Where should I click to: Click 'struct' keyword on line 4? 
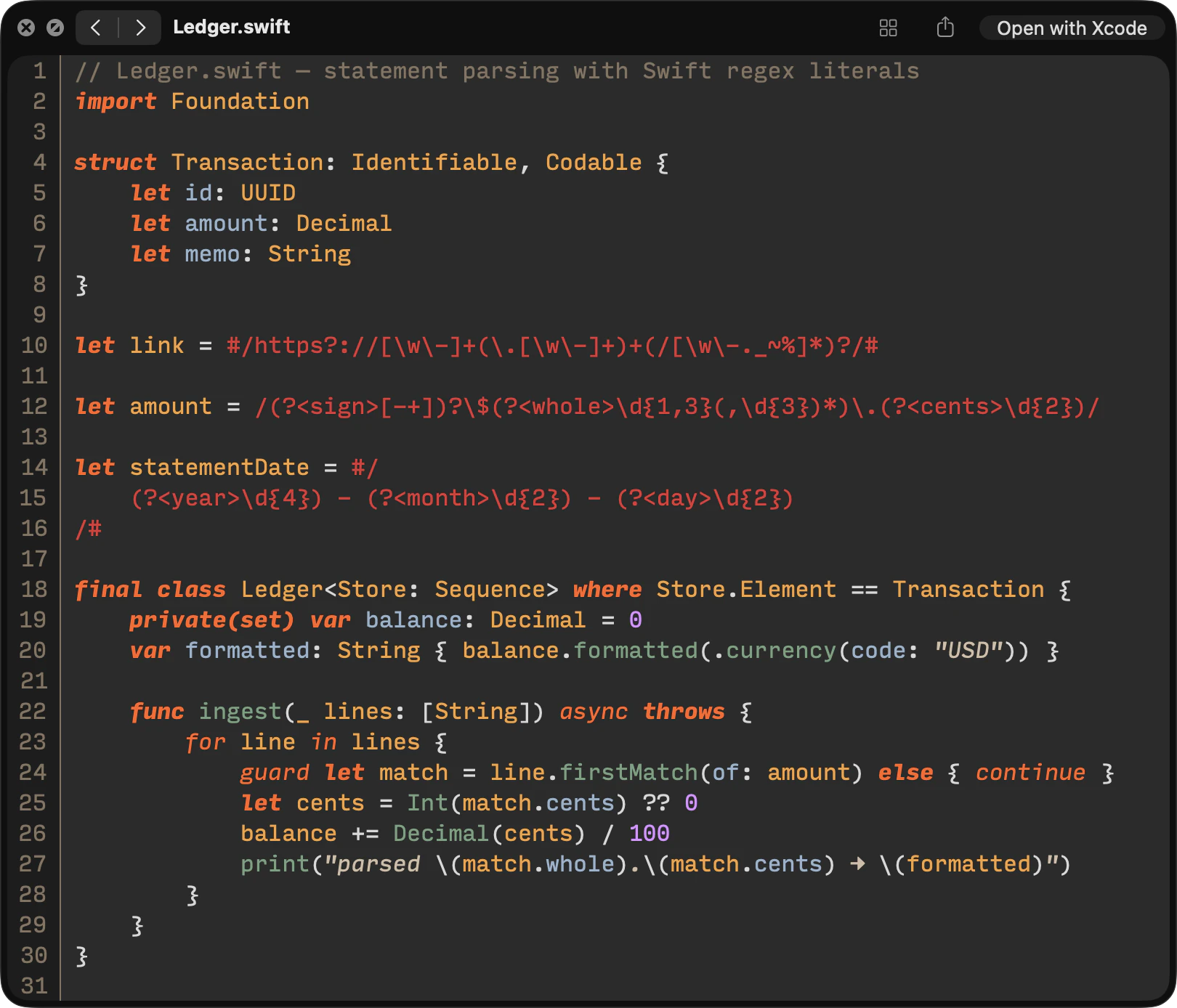116,163
